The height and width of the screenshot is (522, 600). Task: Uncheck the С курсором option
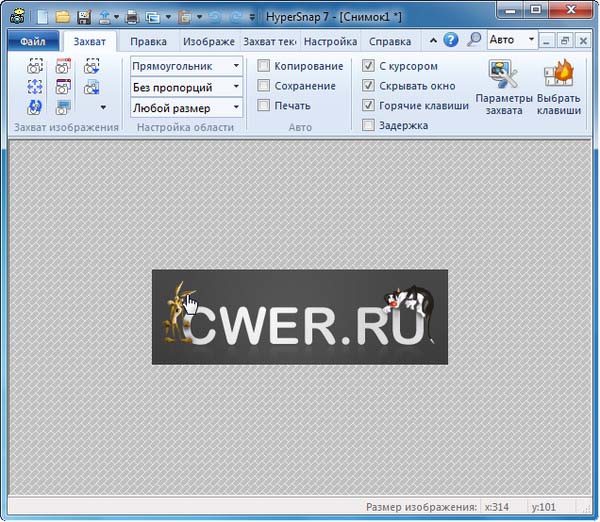point(368,66)
